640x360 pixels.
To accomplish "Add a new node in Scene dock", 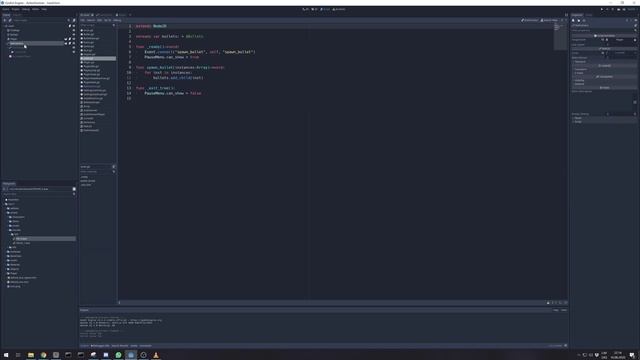I will [5, 20].
